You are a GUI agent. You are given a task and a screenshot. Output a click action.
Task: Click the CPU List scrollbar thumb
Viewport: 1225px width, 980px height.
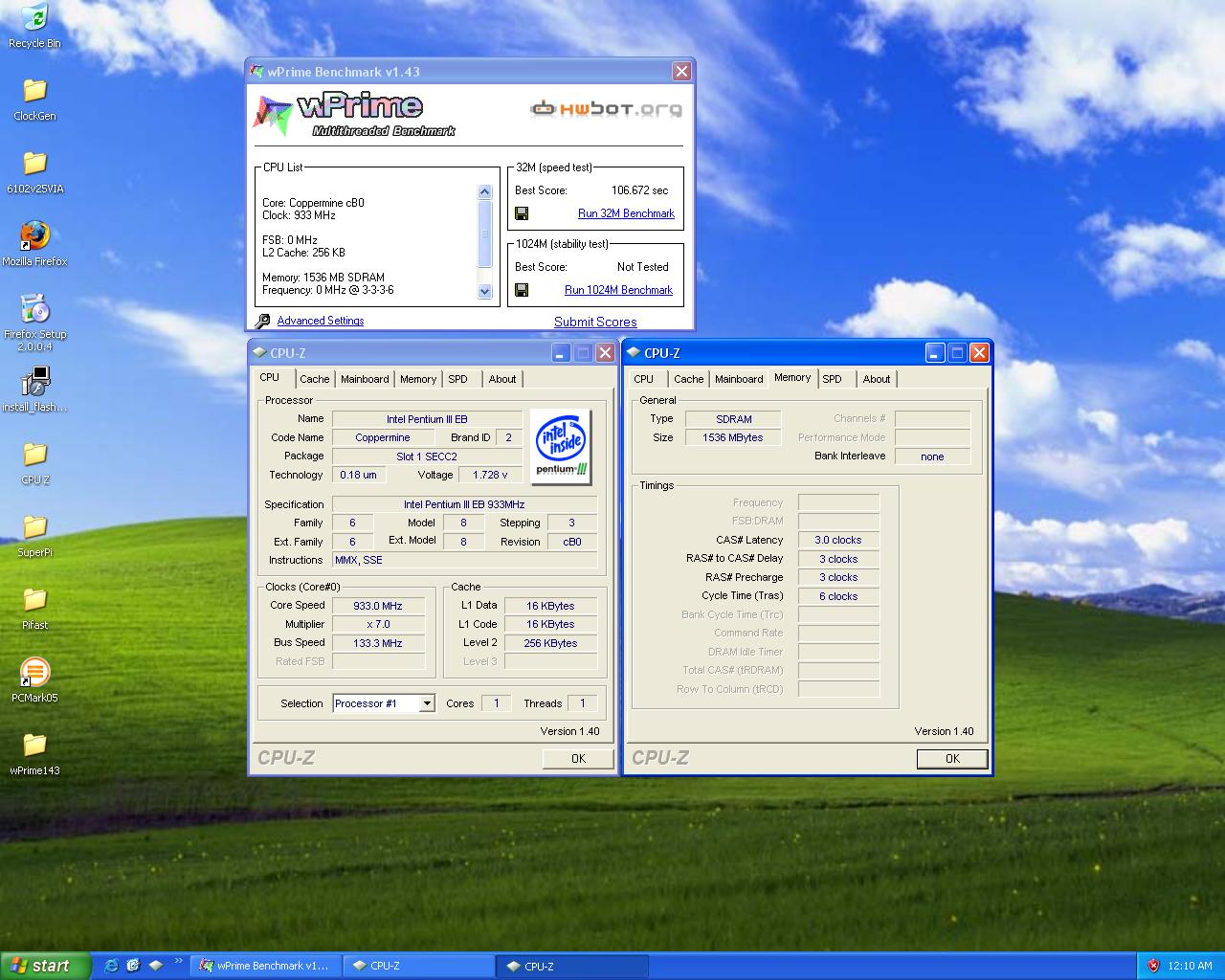point(484,234)
